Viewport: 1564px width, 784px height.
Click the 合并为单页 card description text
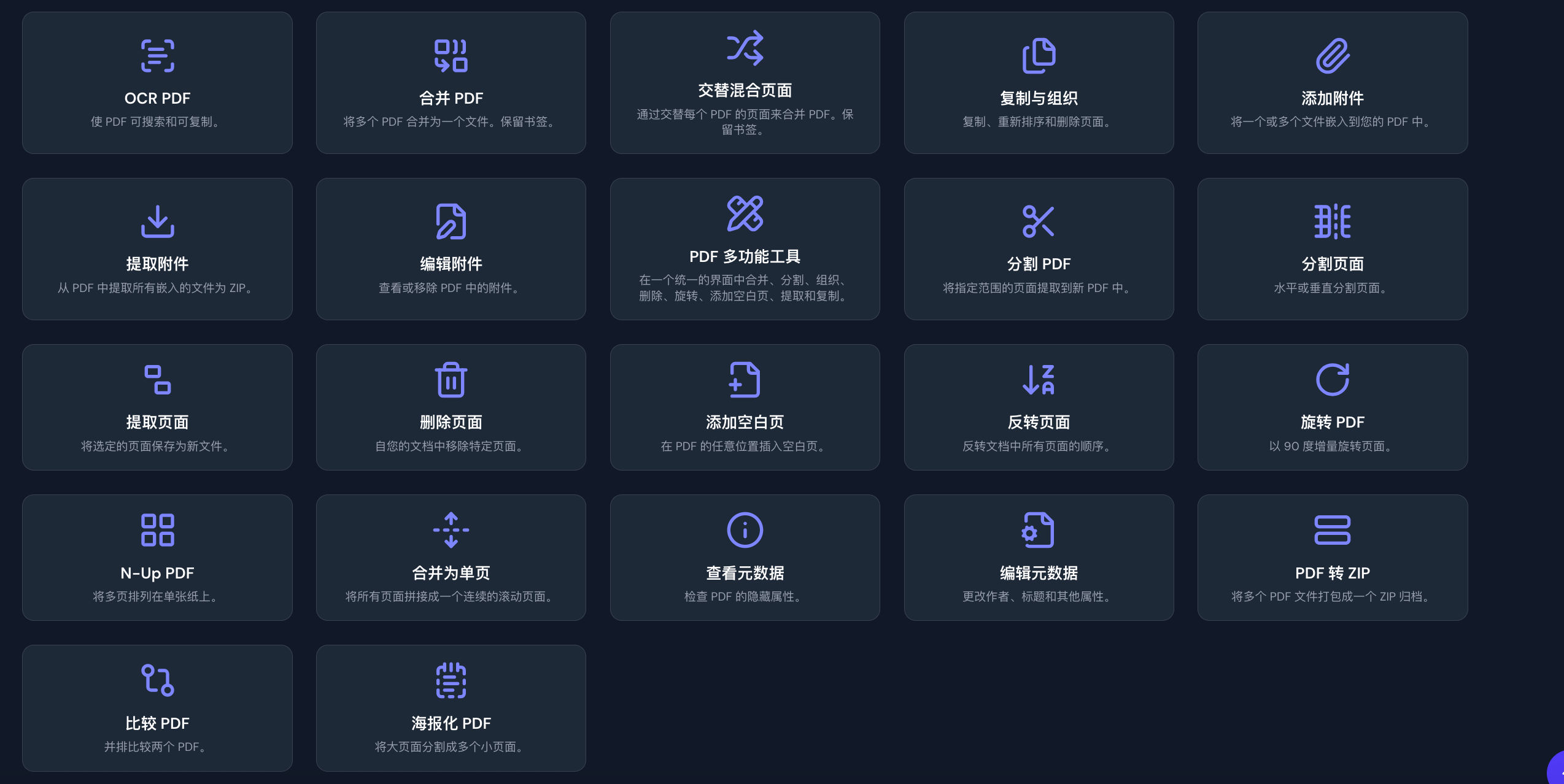coord(451,597)
